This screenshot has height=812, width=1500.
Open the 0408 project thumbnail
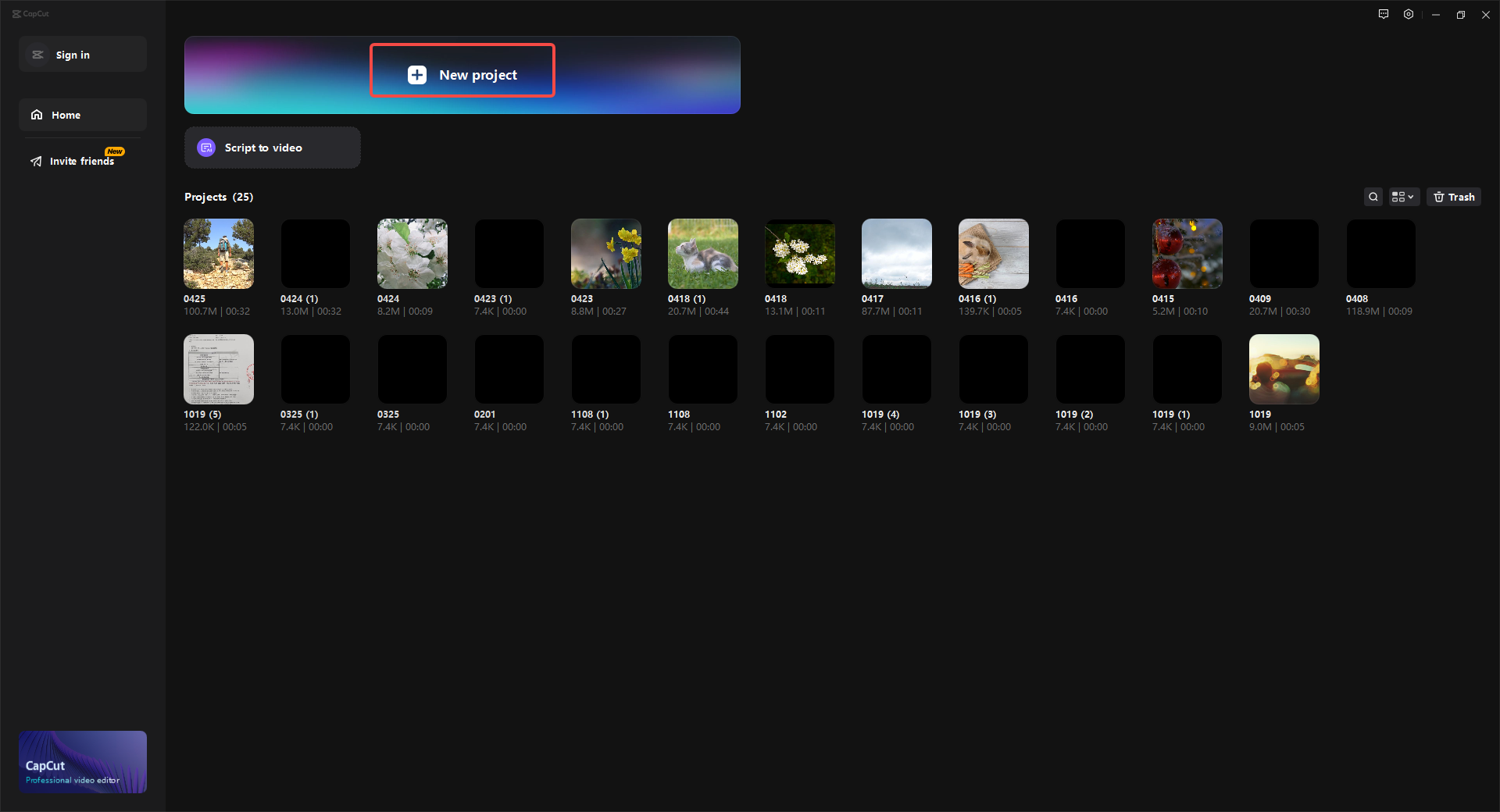(x=1381, y=254)
